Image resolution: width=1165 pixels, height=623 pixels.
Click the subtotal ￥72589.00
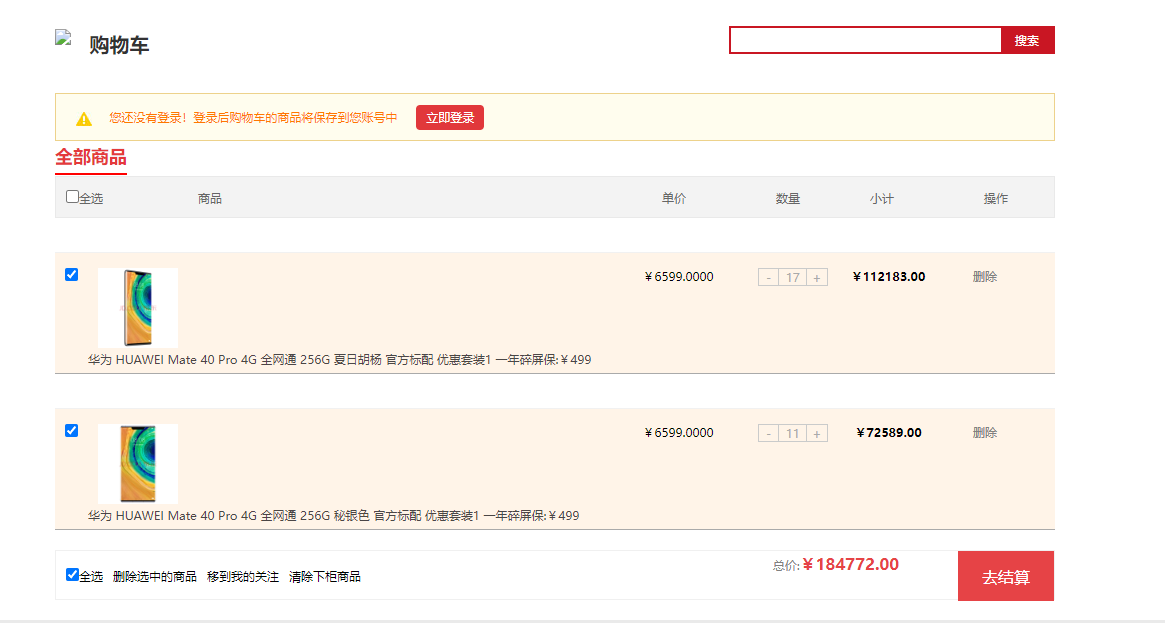pos(889,433)
